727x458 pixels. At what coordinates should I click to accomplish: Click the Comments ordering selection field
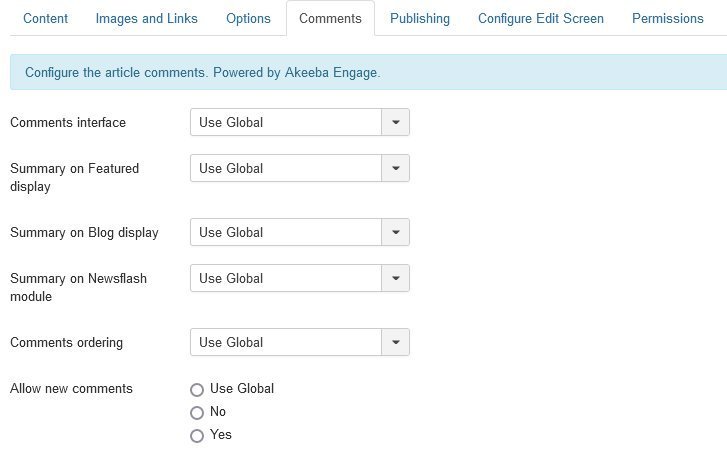tap(286, 342)
